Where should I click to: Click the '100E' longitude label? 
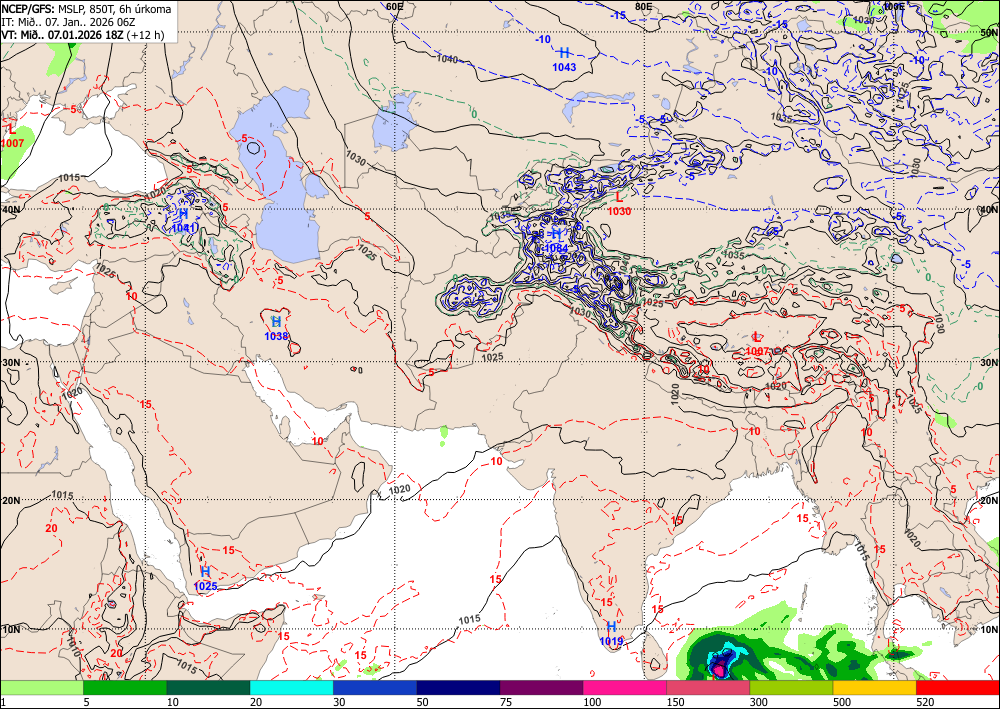point(893,6)
